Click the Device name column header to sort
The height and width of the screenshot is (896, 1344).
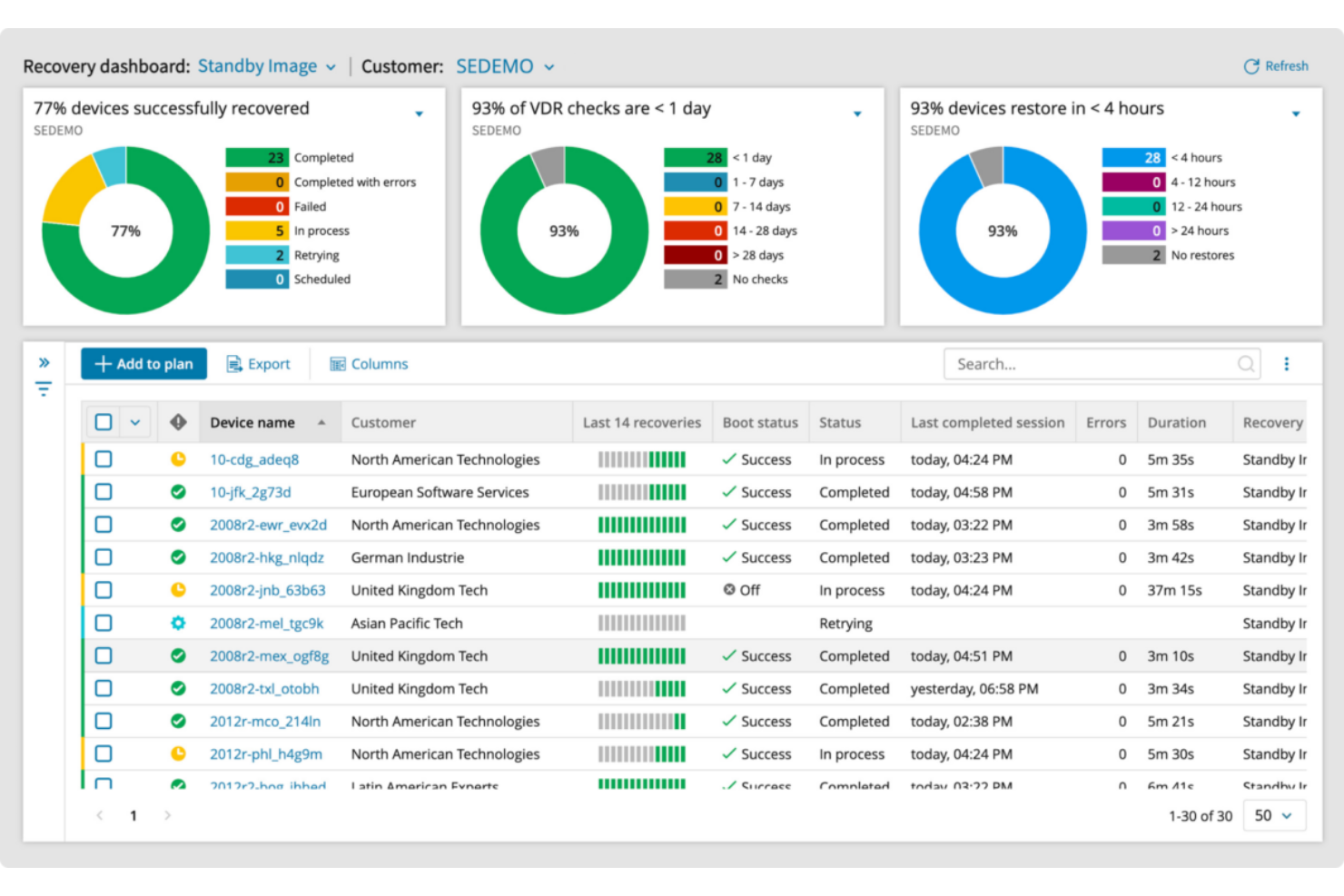[x=252, y=421]
